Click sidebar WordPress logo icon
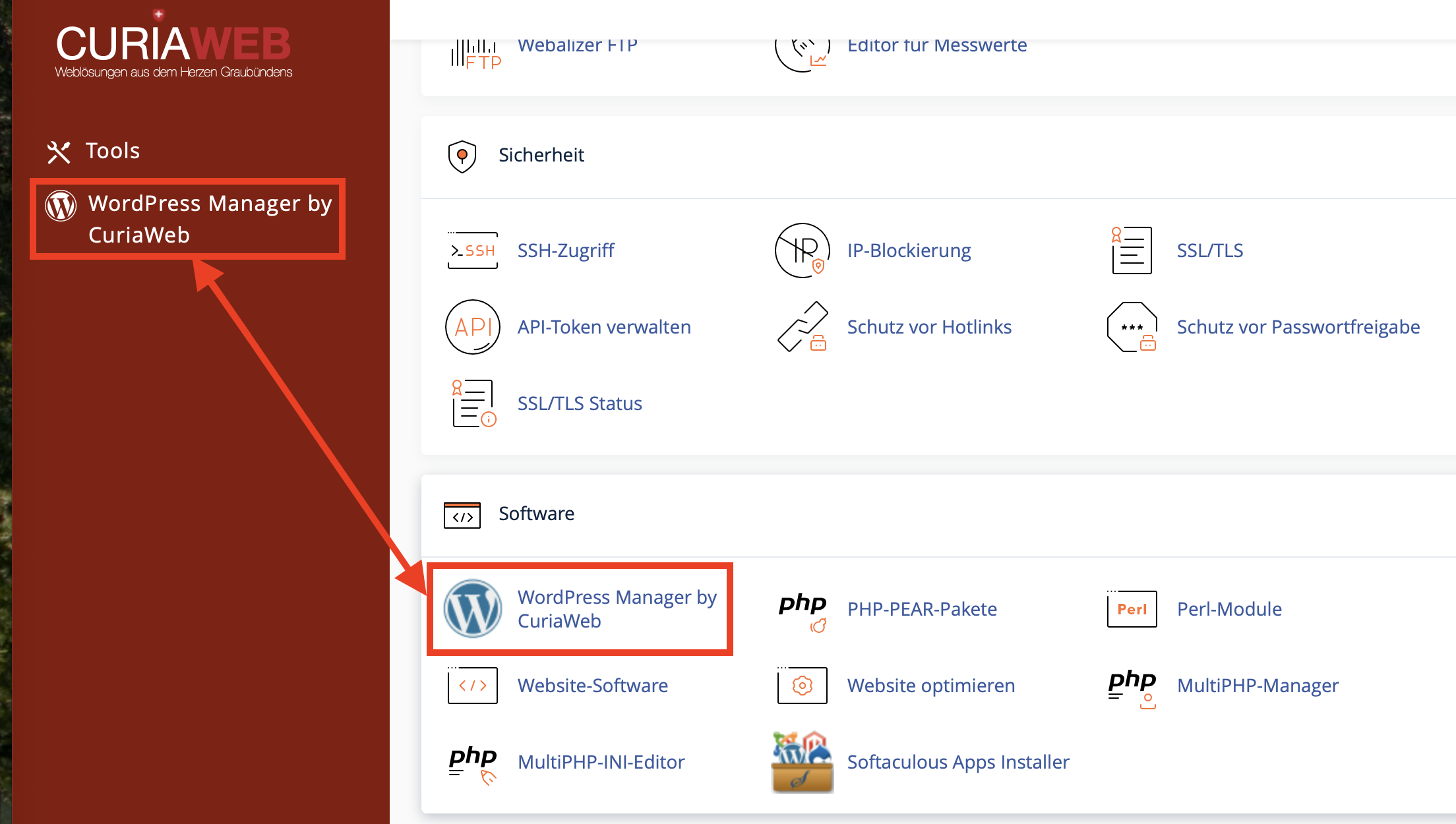The width and height of the screenshot is (1456, 824). click(61, 206)
